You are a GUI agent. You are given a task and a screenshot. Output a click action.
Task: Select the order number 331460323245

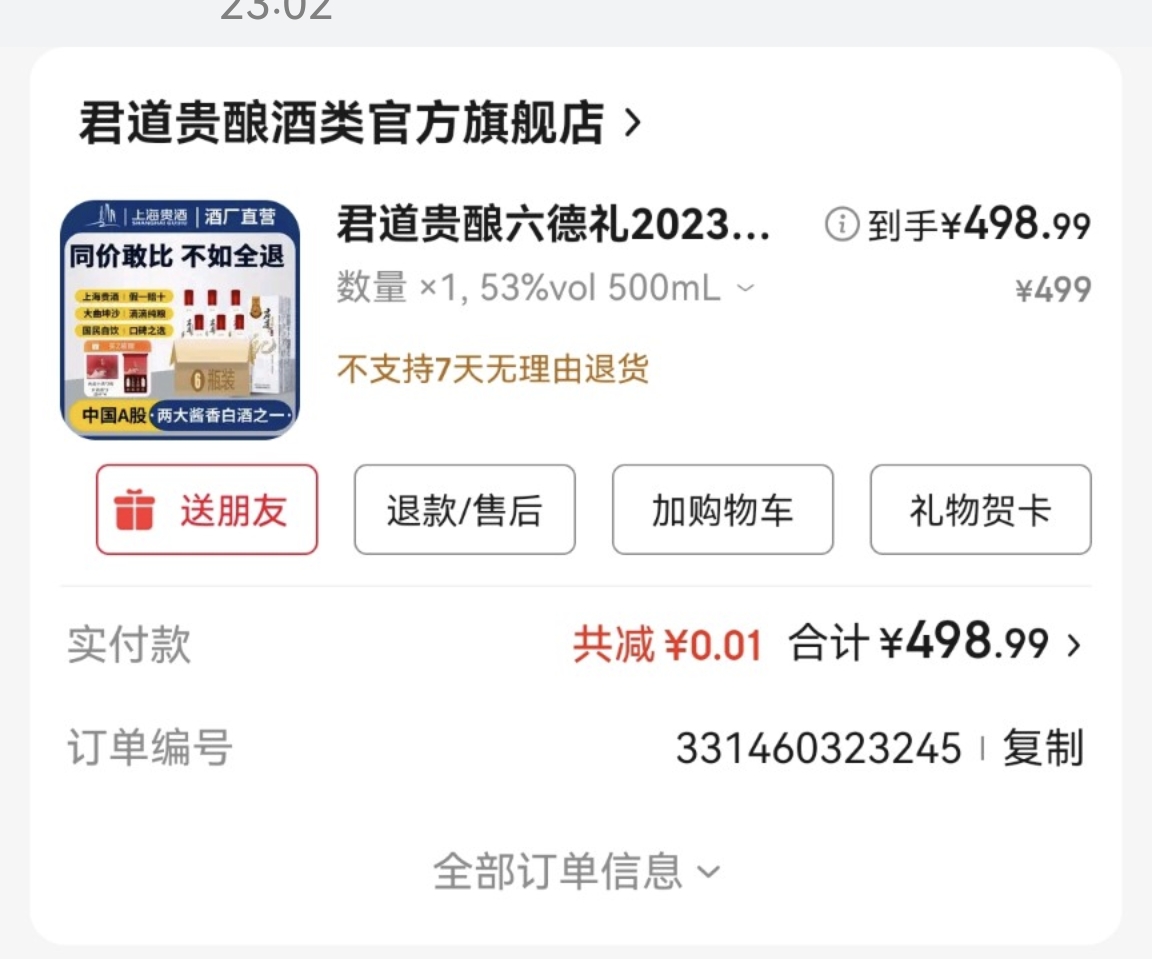pyautogui.click(x=818, y=748)
